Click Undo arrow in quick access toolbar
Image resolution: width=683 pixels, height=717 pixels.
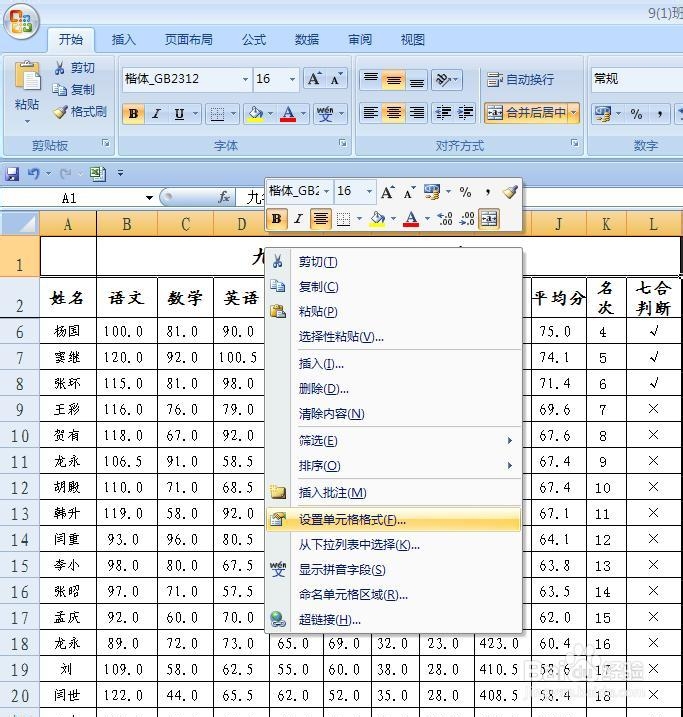click(x=33, y=174)
